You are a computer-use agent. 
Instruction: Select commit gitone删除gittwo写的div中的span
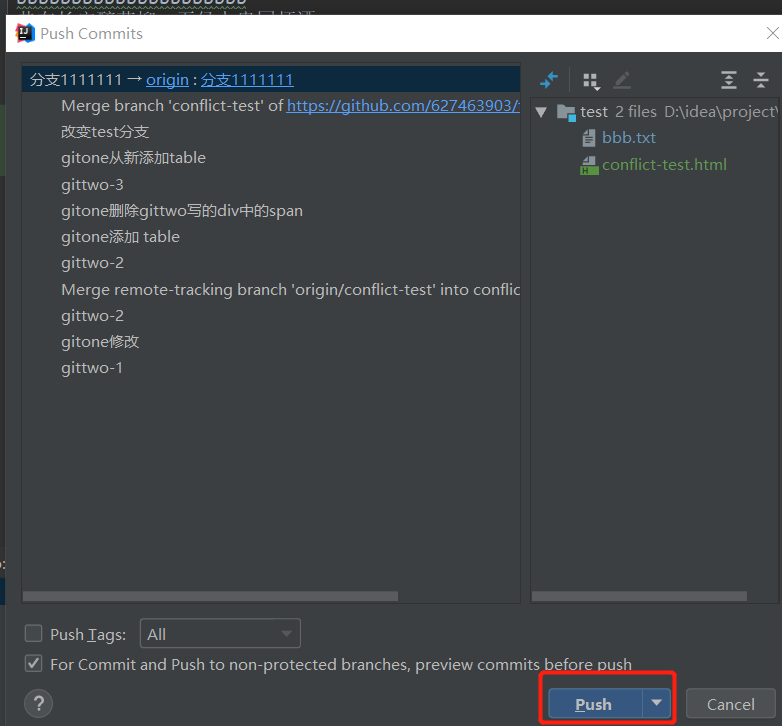pyautogui.click(x=182, y=211)
